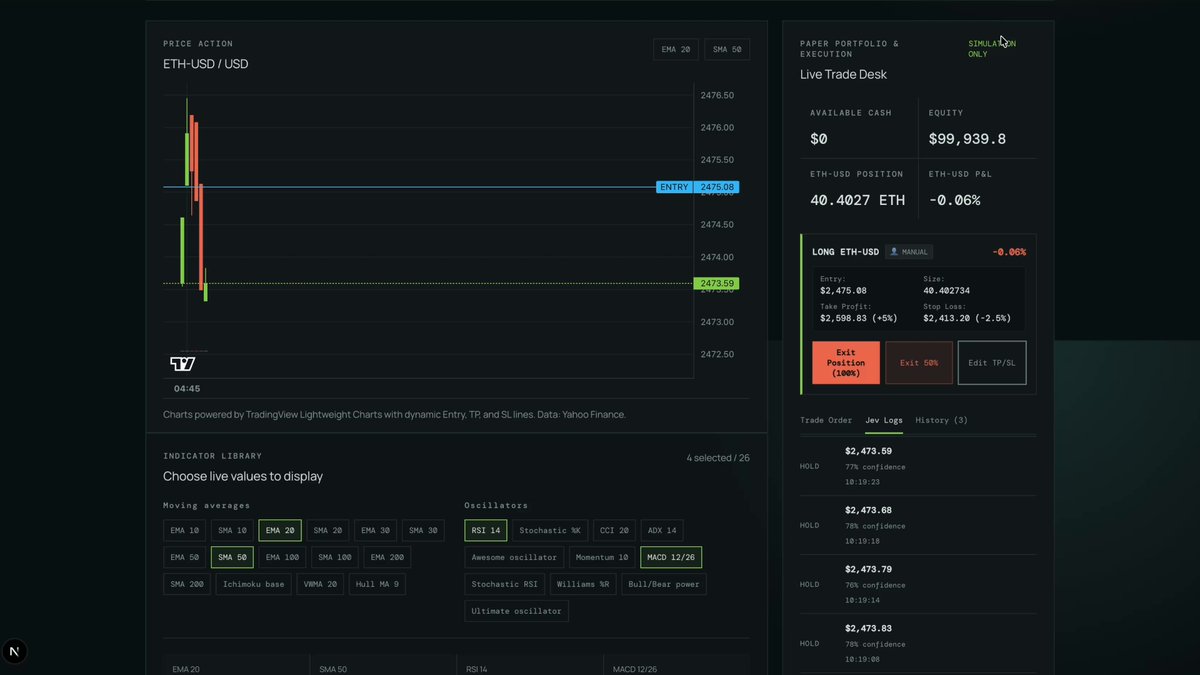Toggle the SMA 50 overlay above the chart

point(727,49)
